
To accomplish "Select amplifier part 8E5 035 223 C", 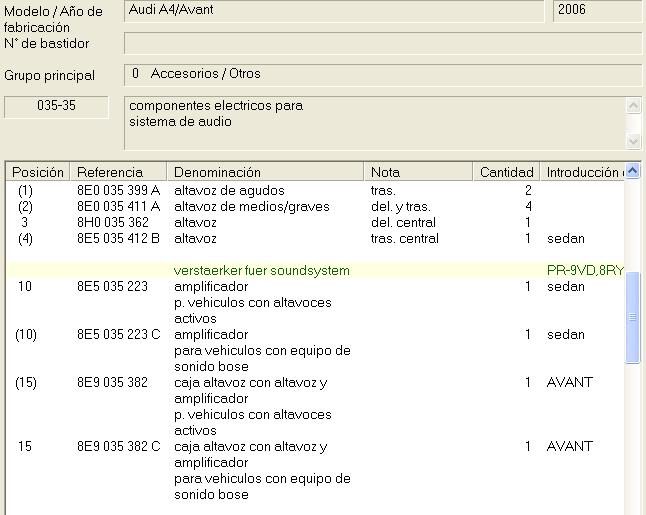I will [118, 335].
